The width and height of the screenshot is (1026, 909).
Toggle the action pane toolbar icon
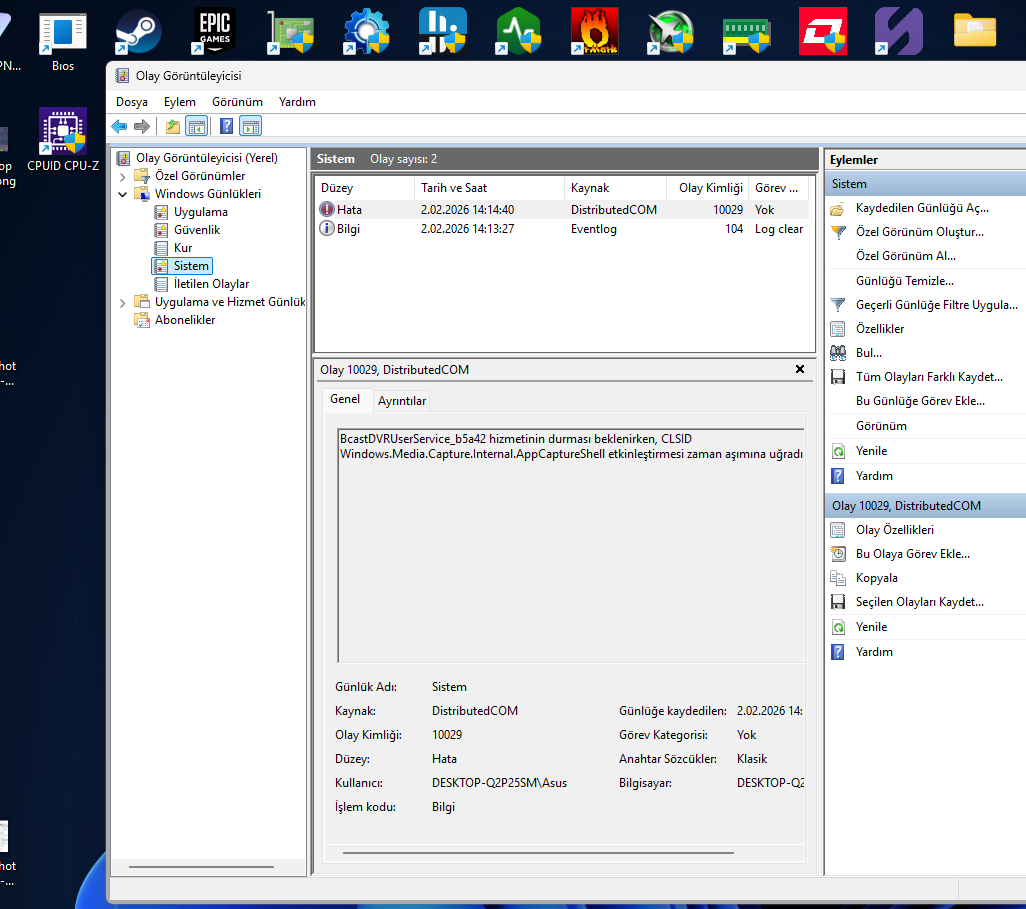pyautogui.click(x=251, y=126)
